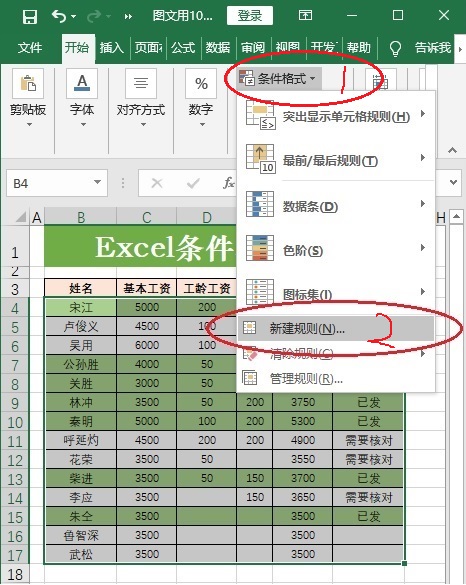Click the Name Box showing B4

[x=57, y=183]
